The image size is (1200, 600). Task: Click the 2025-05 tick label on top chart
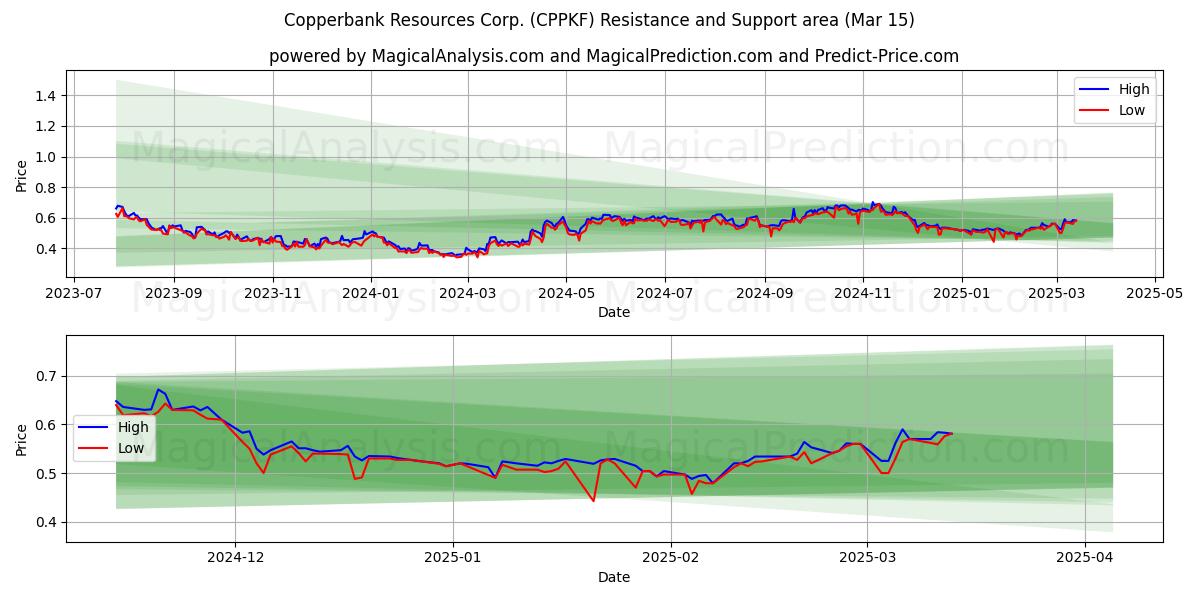pyautogui.click(x=1156, y=295)
